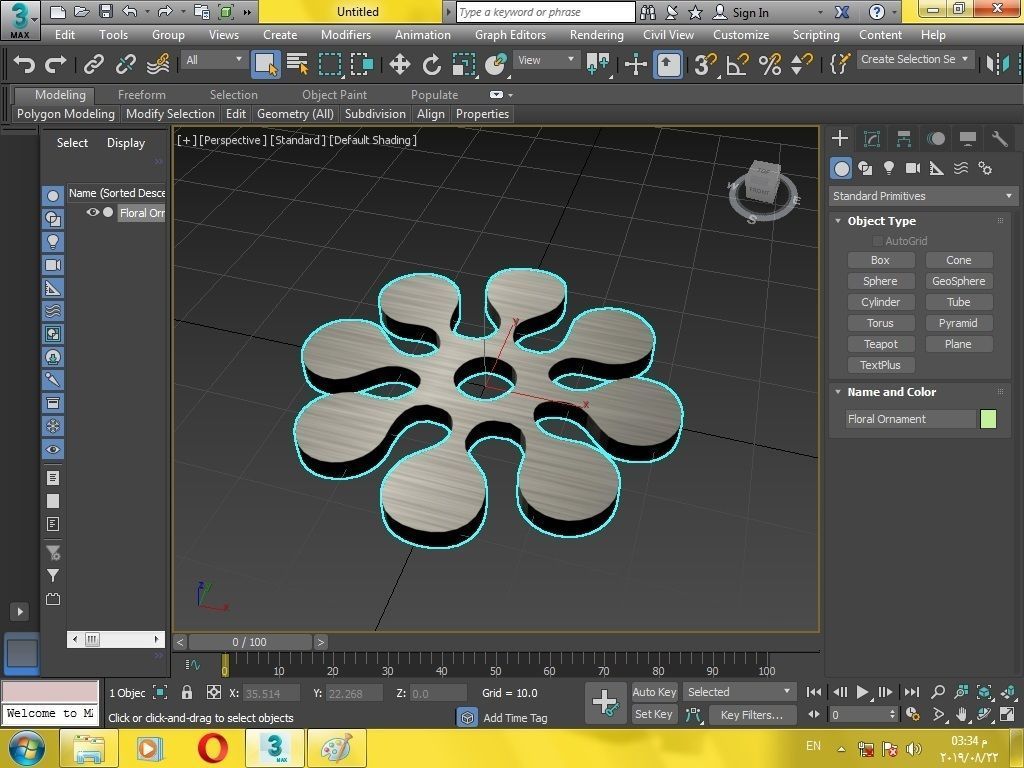This screenshot has width=1024, height=768.
Task: Open the Modify command panel tab
Action: point(872,138)
